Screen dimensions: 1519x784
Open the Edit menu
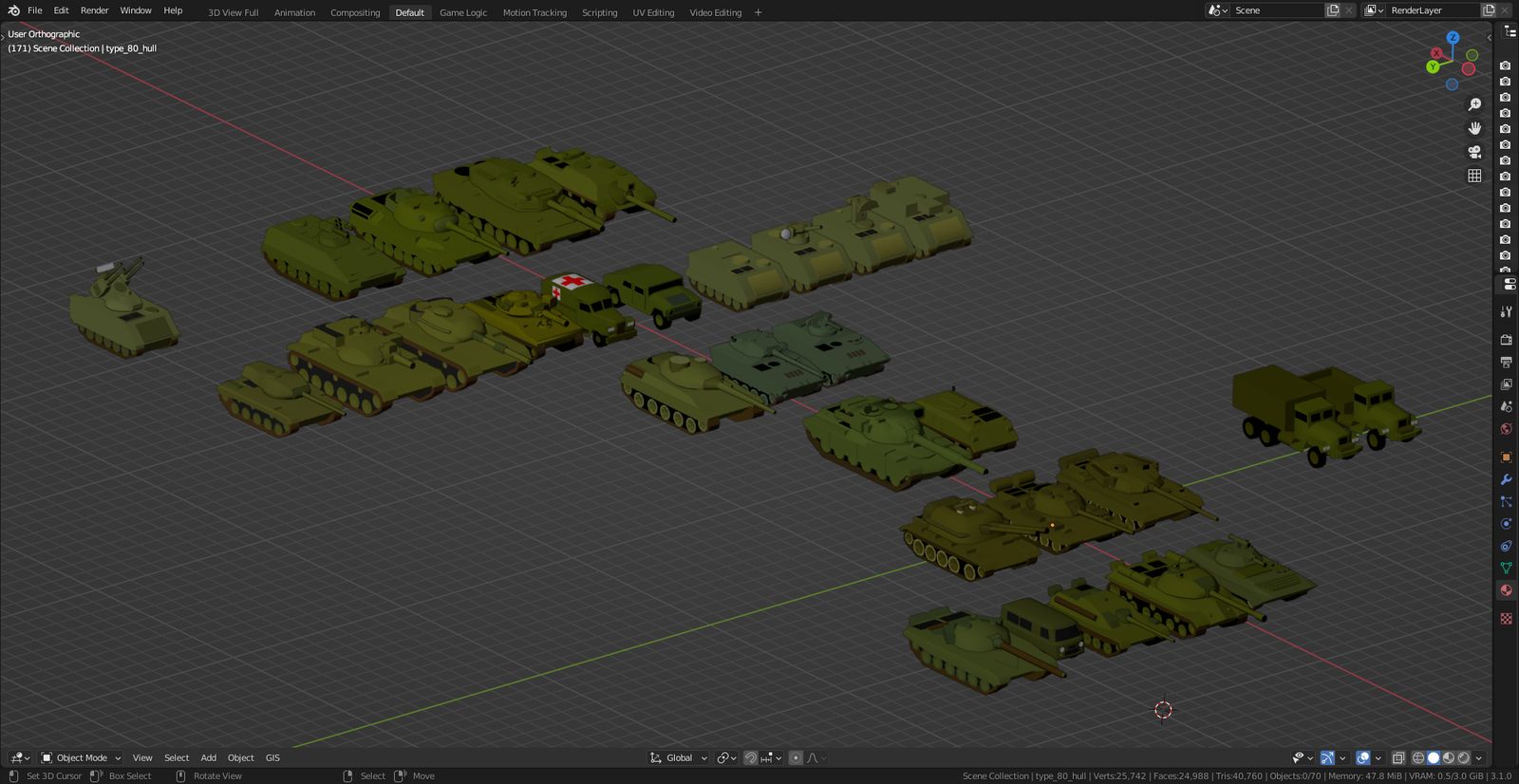(61, 10)
